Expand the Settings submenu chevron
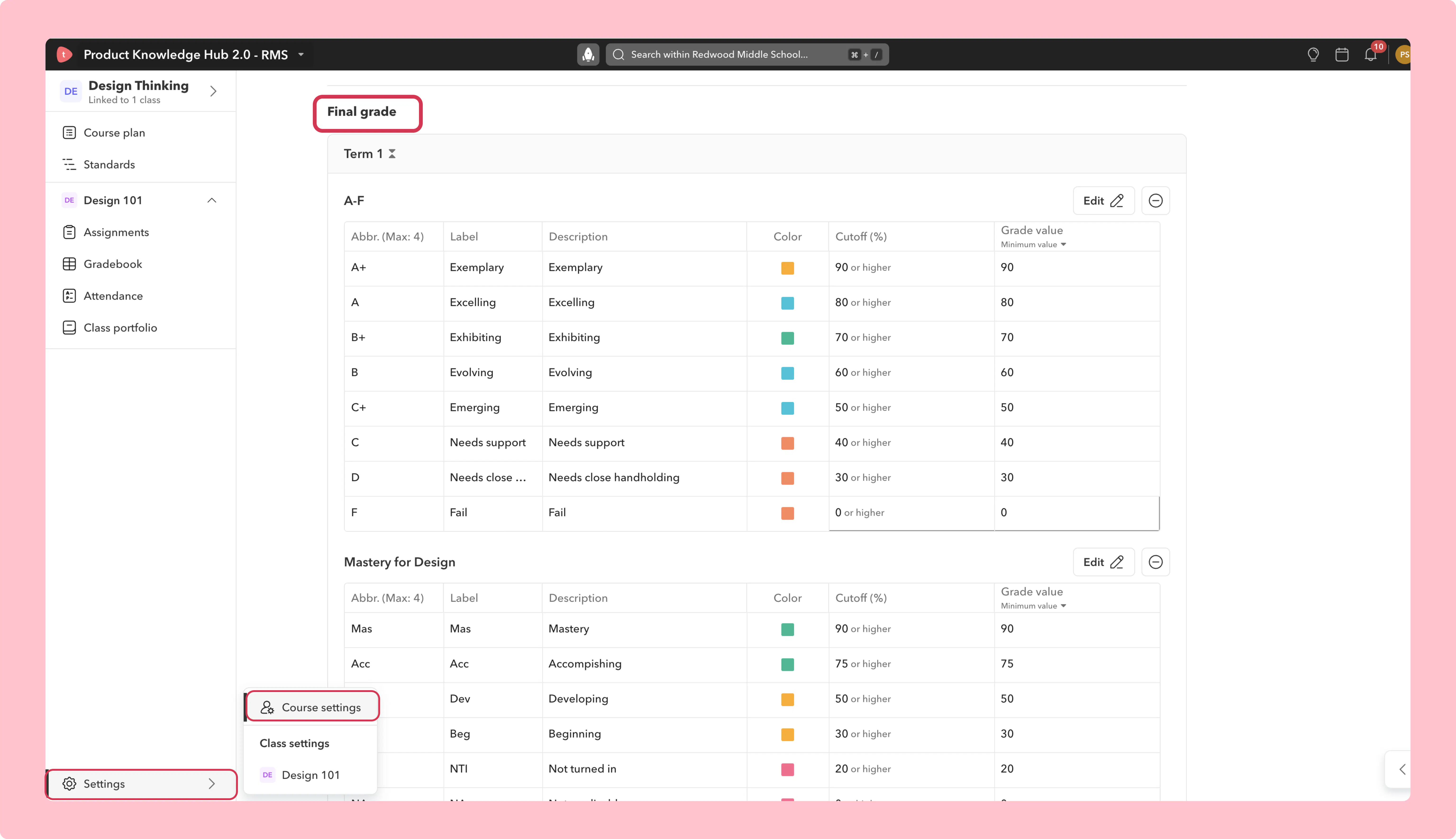Screen dimensions: 1456x839 coord(211,784)
